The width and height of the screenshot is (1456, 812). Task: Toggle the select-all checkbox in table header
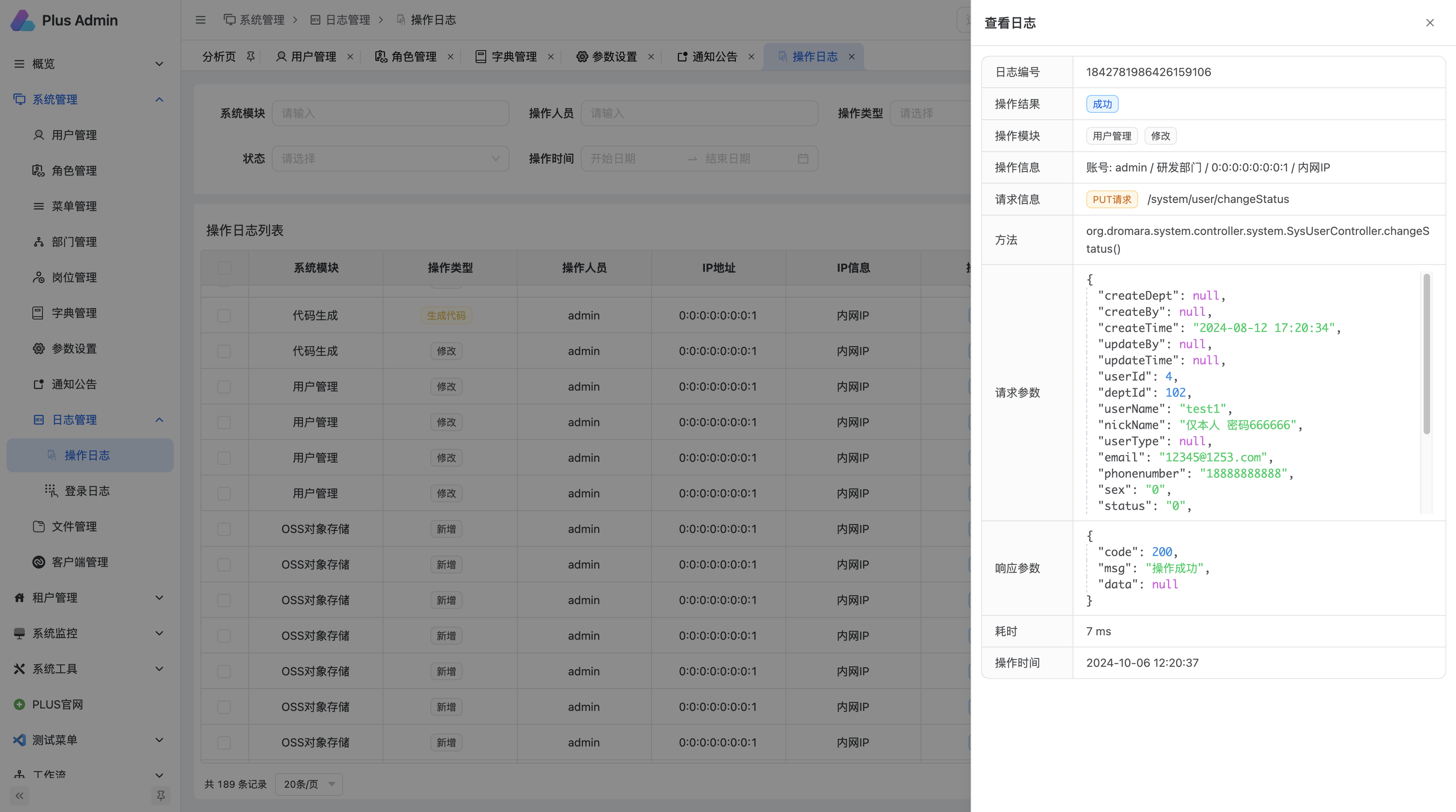pos(224,268)
